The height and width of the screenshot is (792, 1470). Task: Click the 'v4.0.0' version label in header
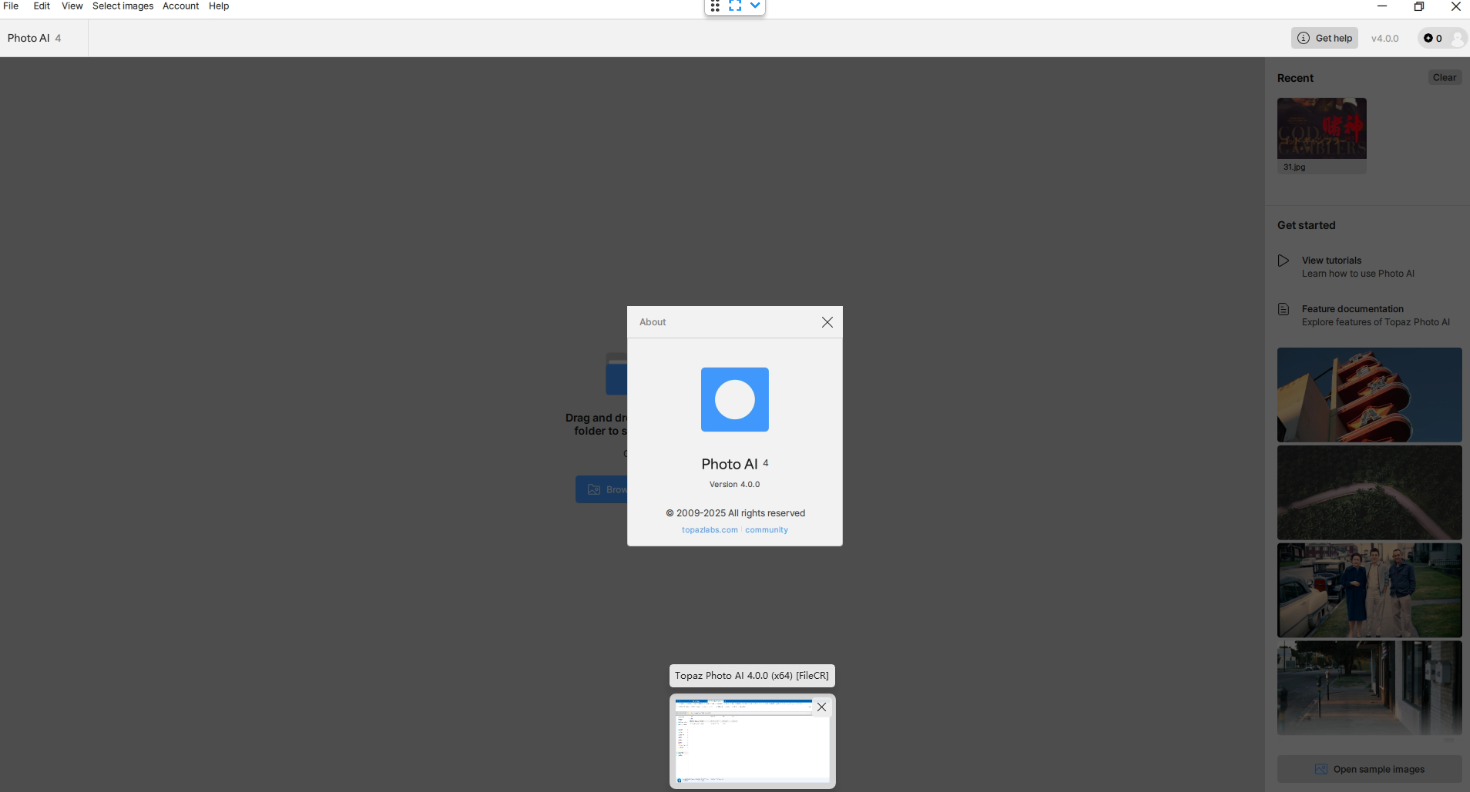coord(1385,38)
